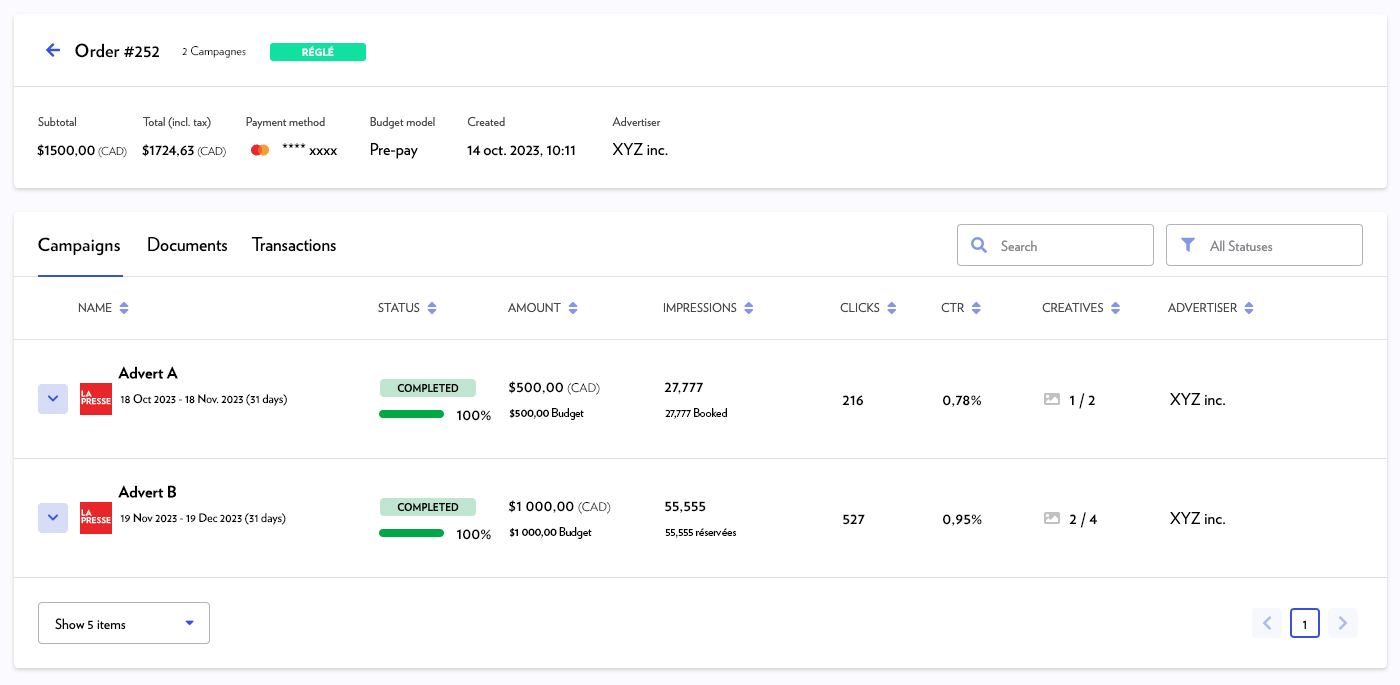This screenshot has height=685, width=1400.
Task: Open the All Statuses filter dropdown
Action: [1264, 245]
